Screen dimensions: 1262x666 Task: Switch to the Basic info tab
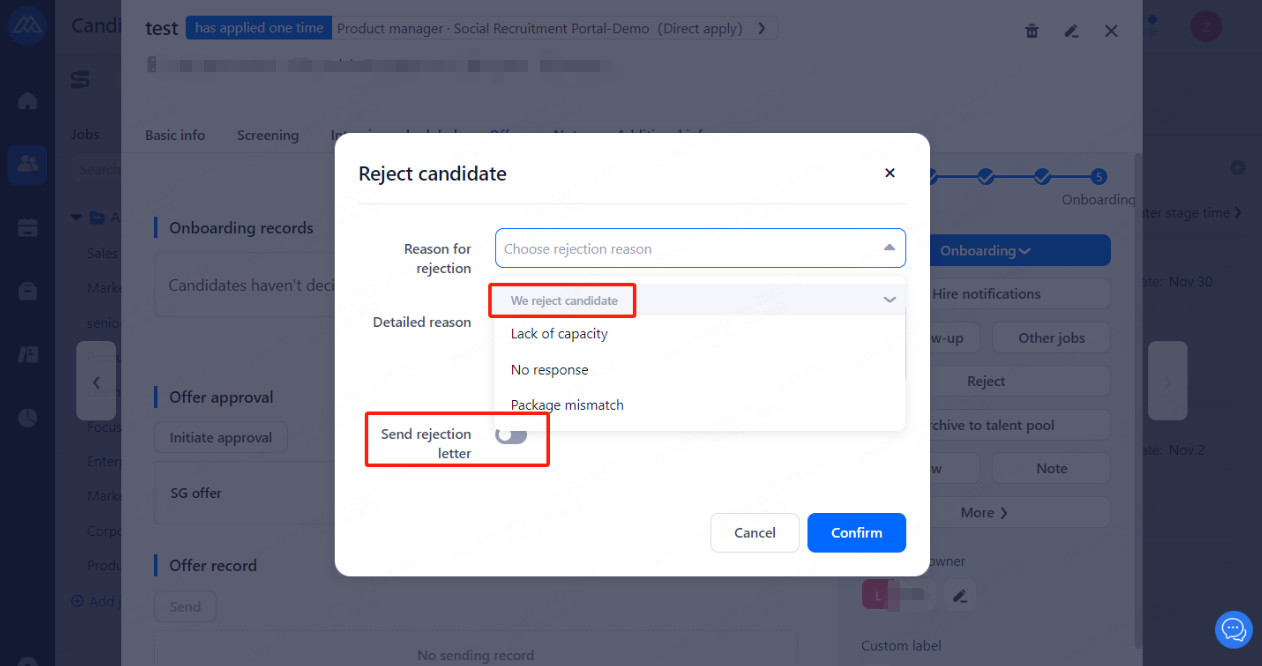pyautogui.click(x=175, y=135)
